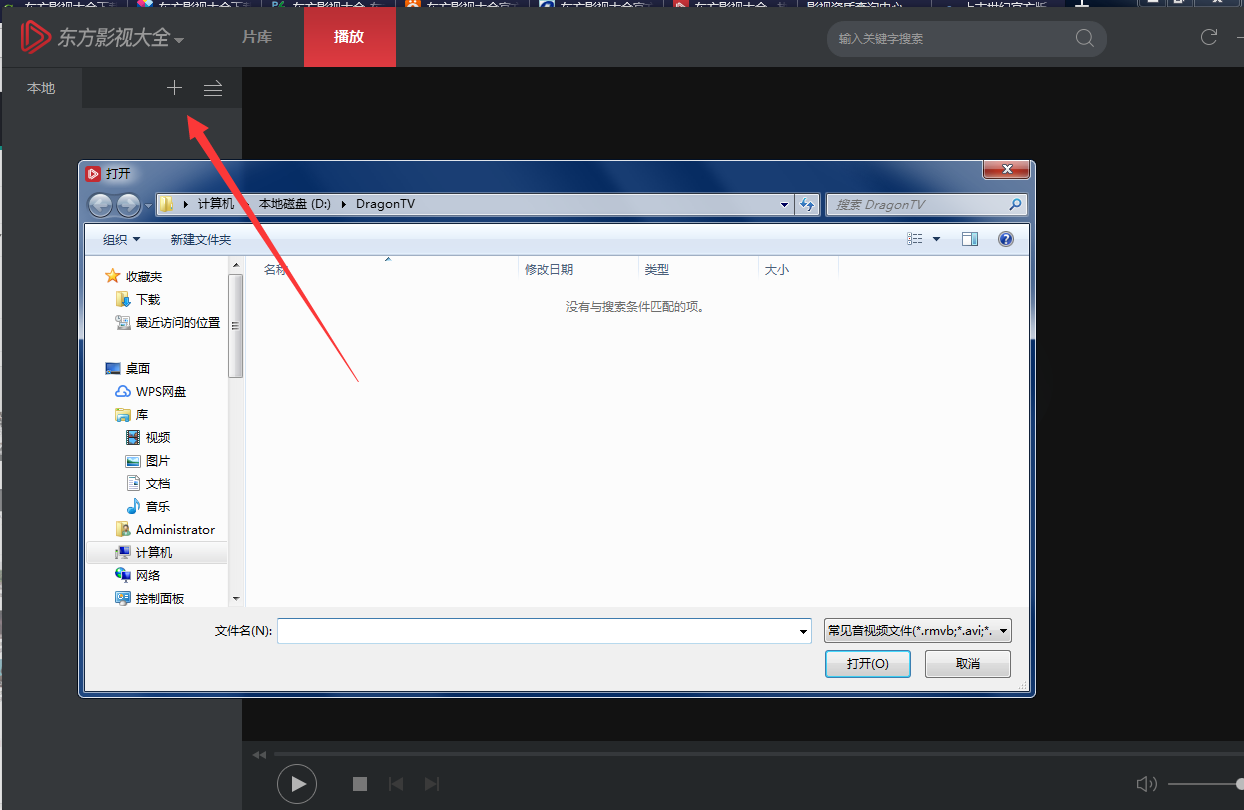
Task: Expand the view options dropdown arrow
Action: (937, 239)
